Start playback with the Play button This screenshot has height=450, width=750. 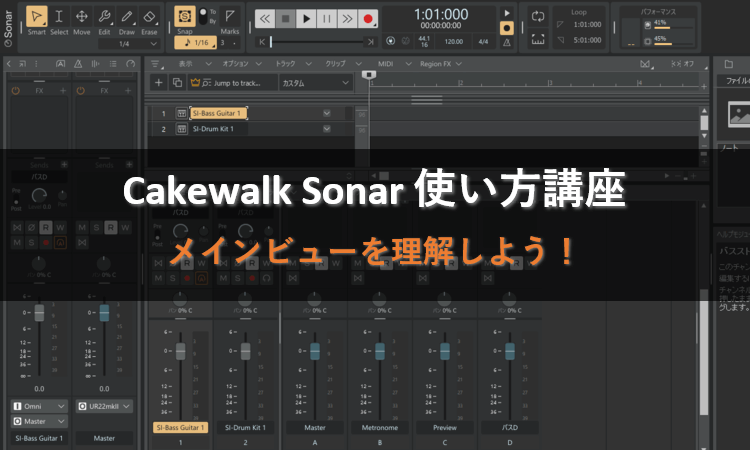[x=306, y=18]
